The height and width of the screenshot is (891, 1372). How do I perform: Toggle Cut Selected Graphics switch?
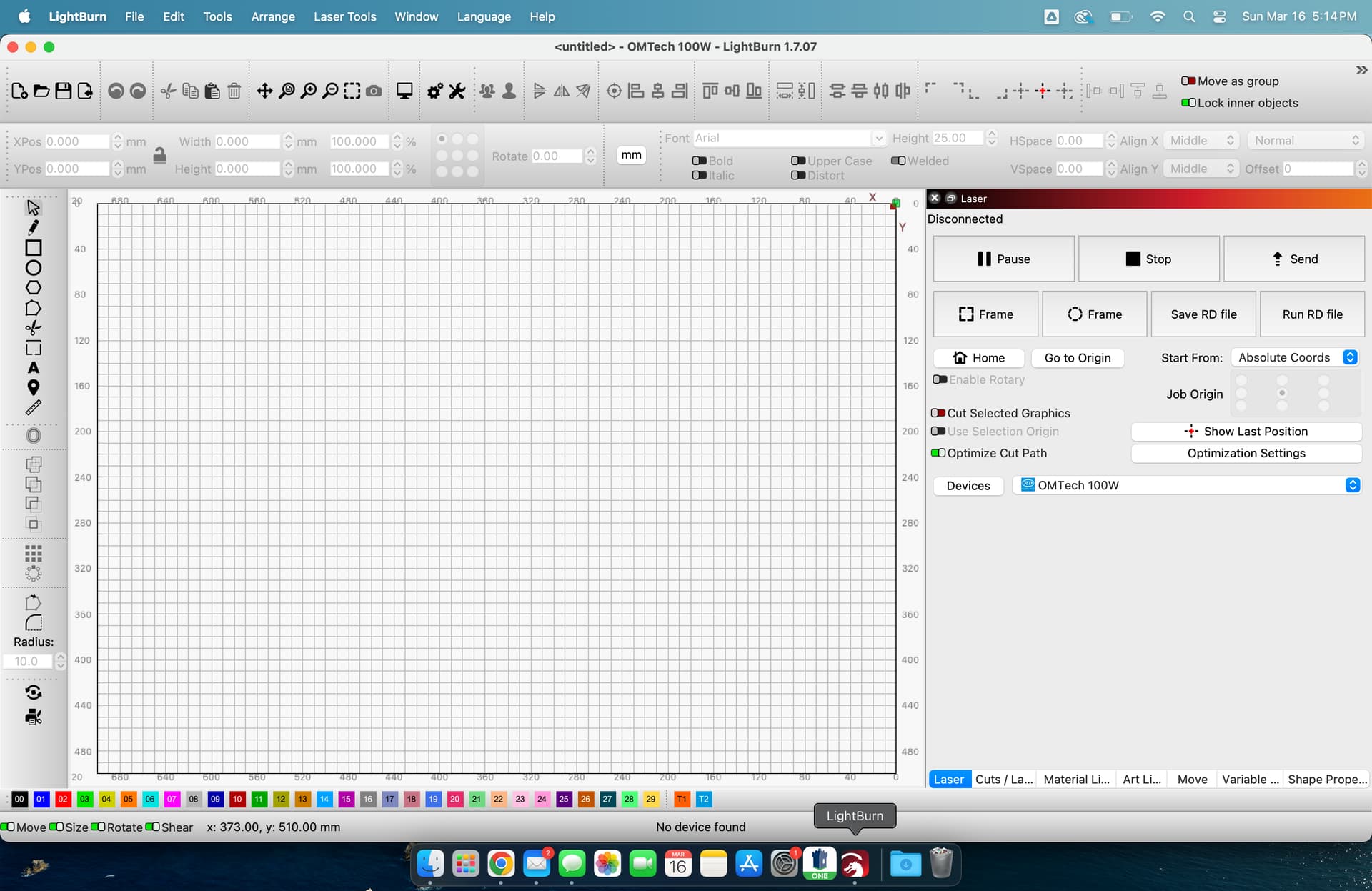click(x=938, y=413)
